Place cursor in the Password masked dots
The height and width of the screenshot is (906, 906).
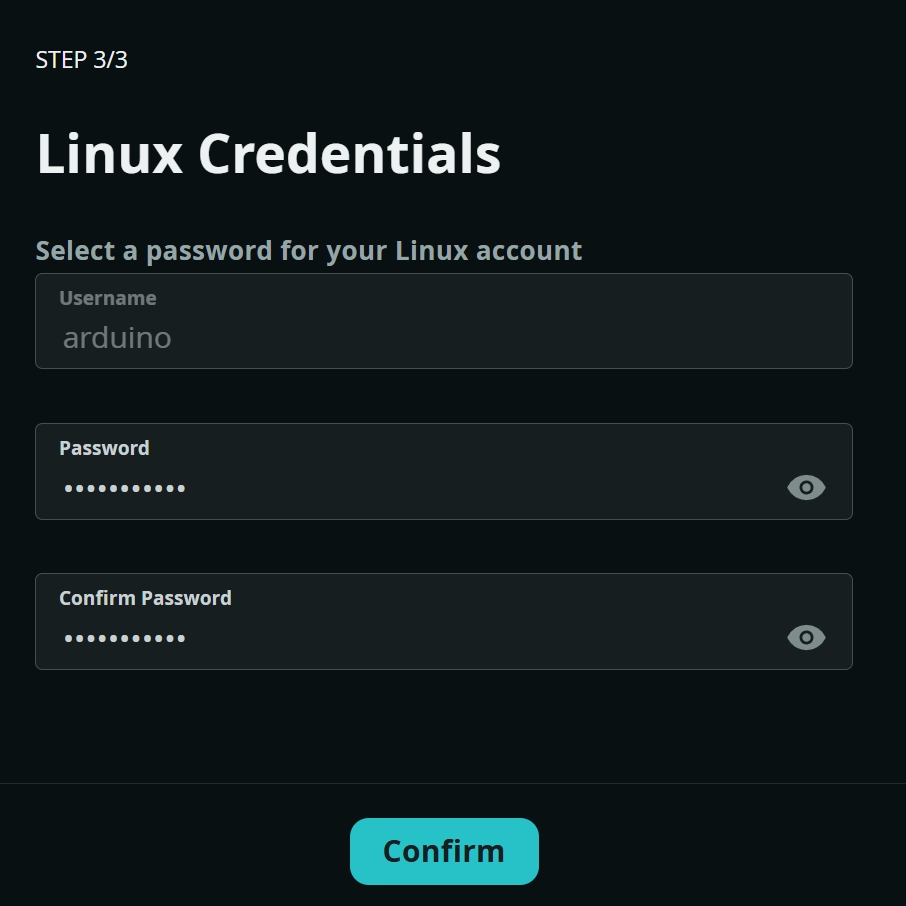pos(125,489)
